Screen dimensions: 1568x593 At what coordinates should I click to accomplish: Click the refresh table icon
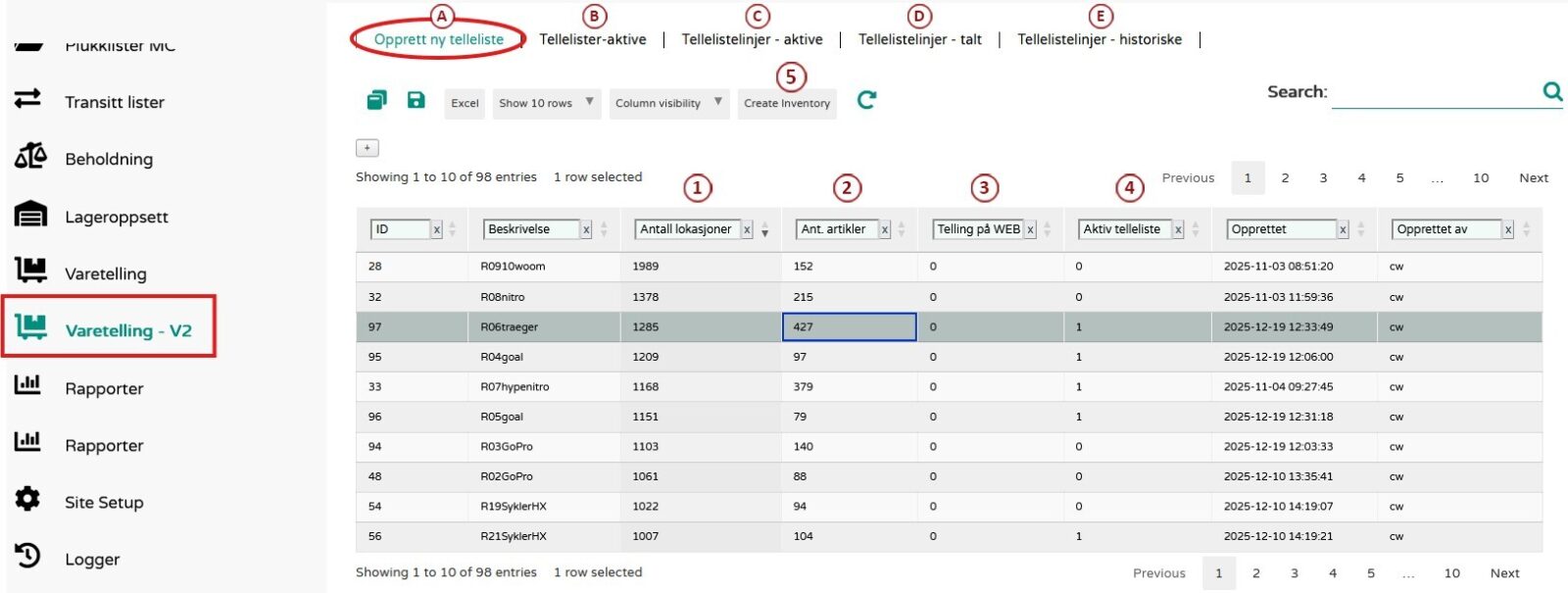tap(866, 100)
